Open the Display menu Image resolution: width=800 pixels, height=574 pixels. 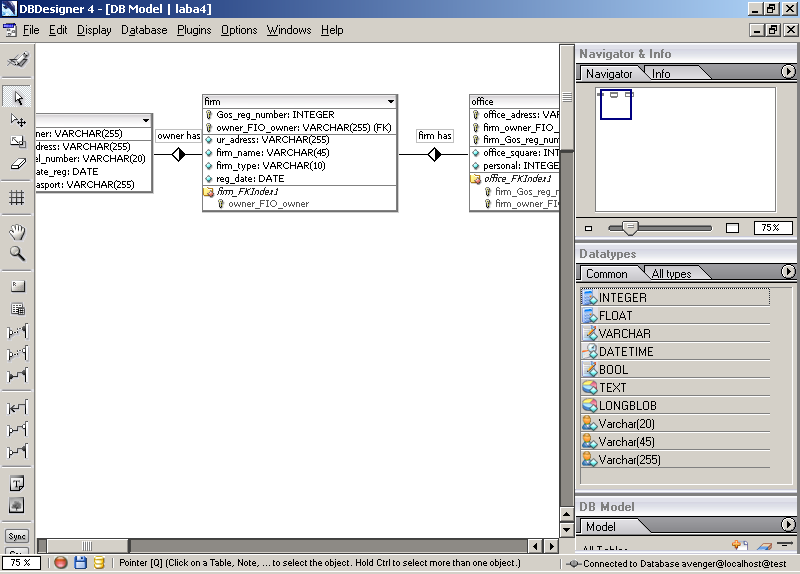pos(94,30)
